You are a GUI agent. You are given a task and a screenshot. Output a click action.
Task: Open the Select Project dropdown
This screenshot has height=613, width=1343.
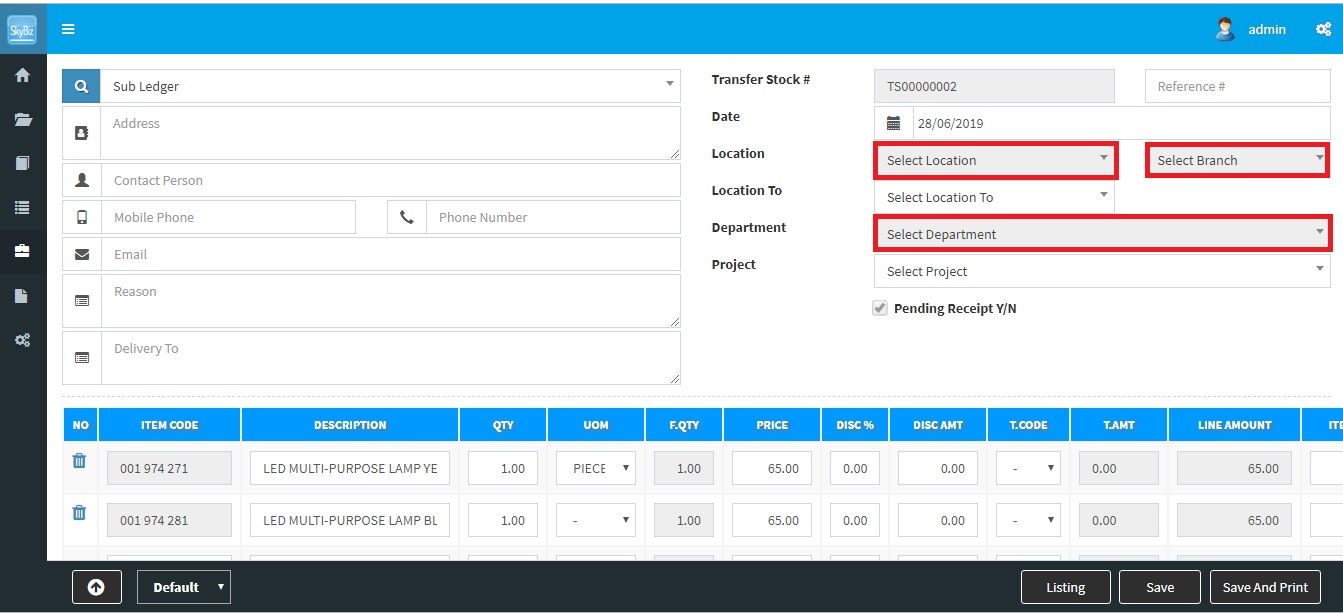coord(1101,271)
